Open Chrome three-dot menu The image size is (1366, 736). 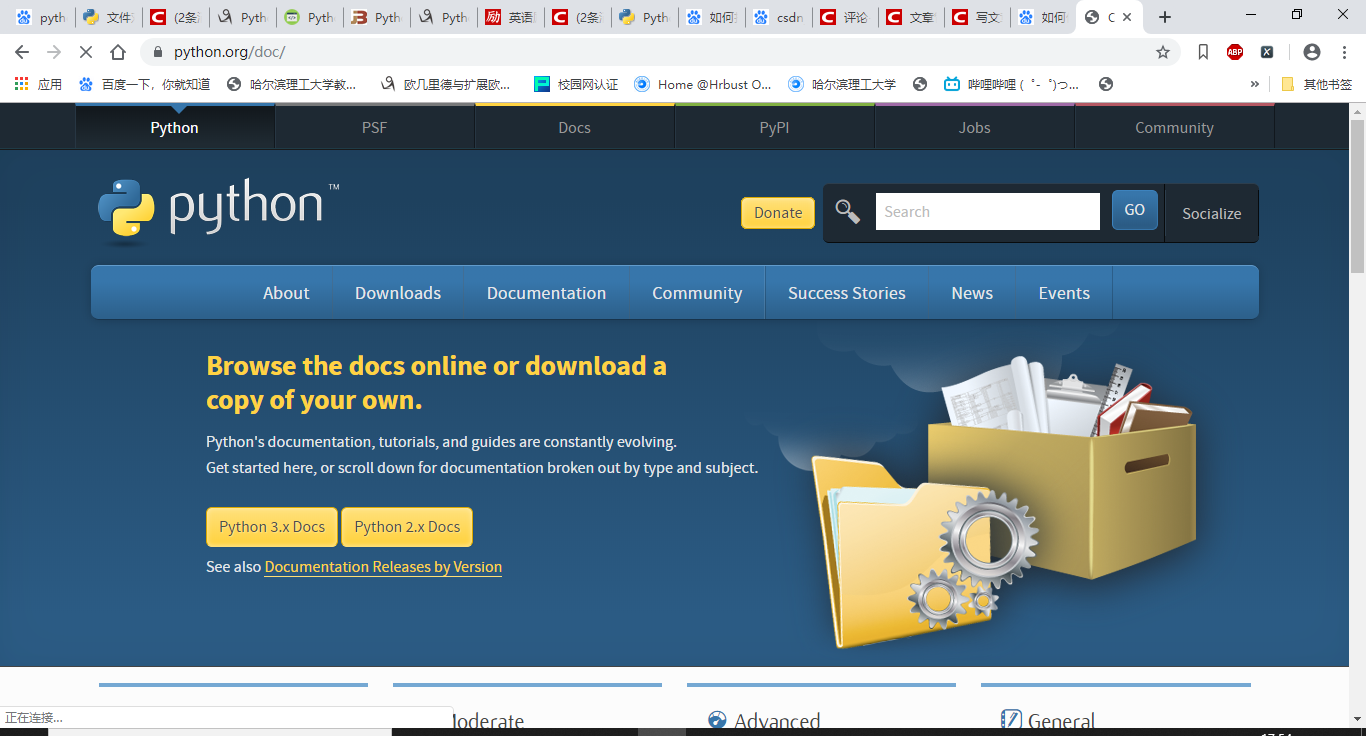click(x=1343, y=52)
